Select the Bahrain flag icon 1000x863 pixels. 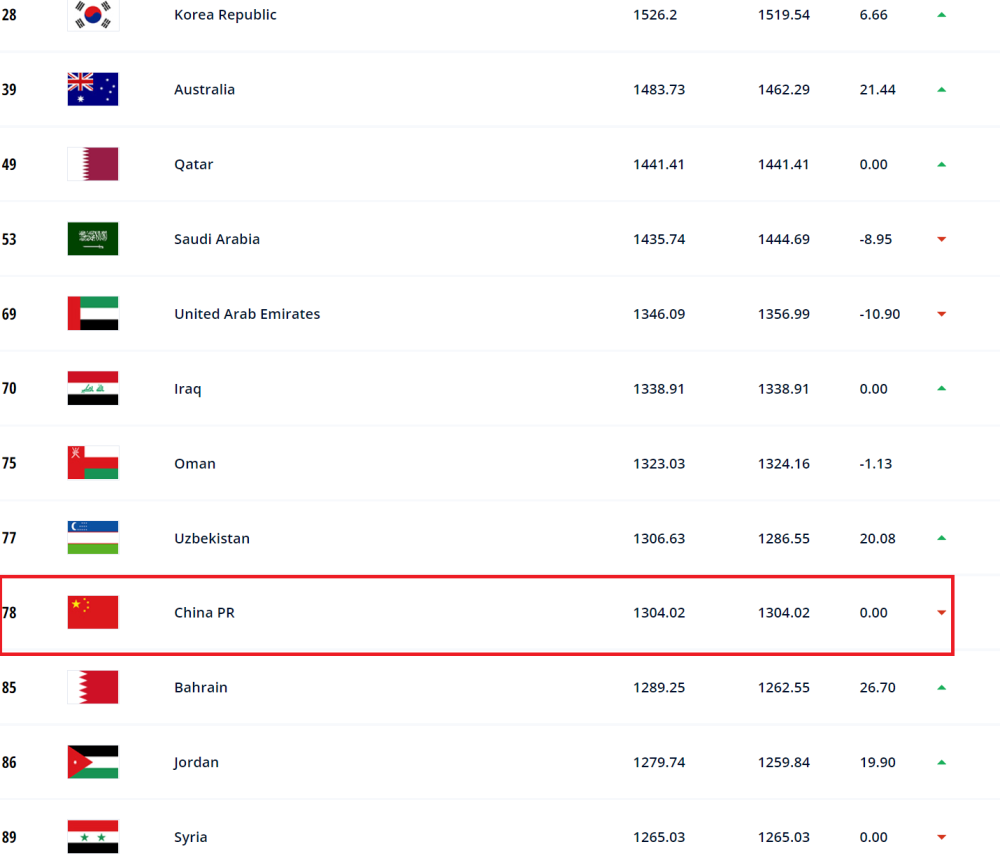coord(93,687)
